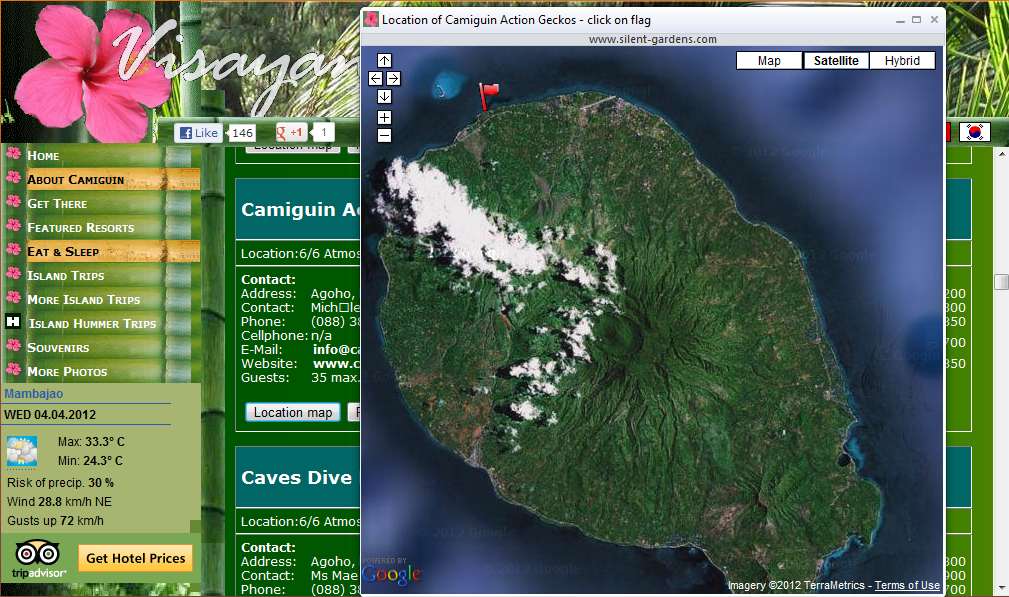
Task: Select the Korean flag language icon
Action: pyautogui.click(x=974, y=132)
